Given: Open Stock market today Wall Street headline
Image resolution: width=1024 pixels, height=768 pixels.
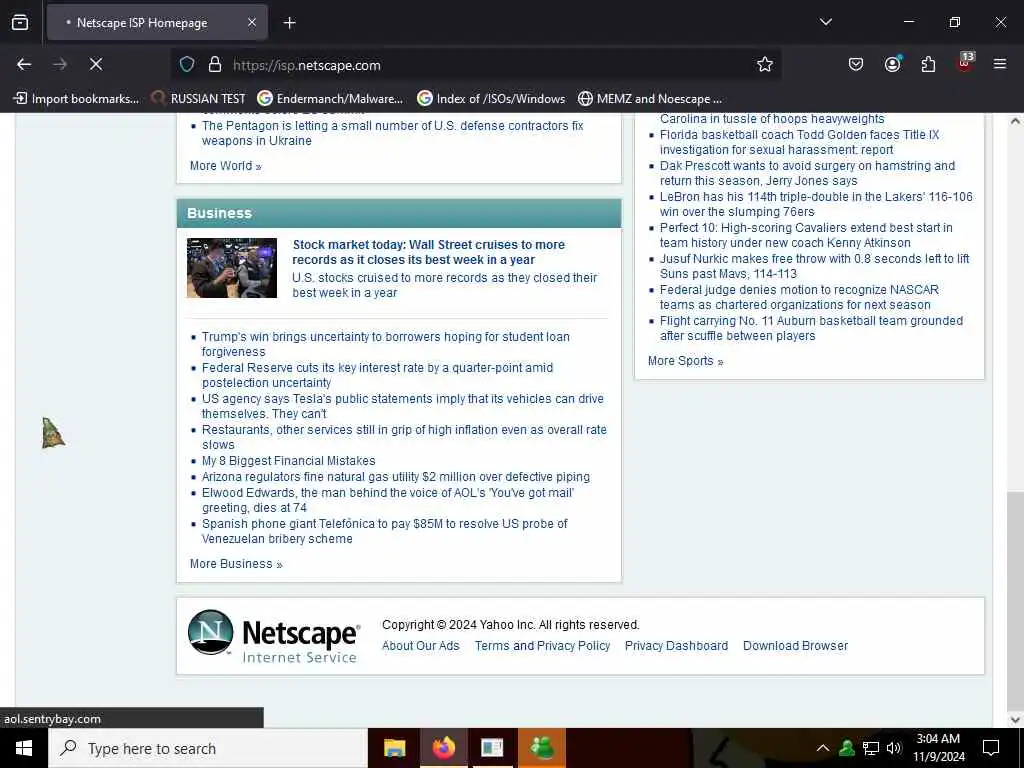Looking at the screenshot, I should [428, 252].
